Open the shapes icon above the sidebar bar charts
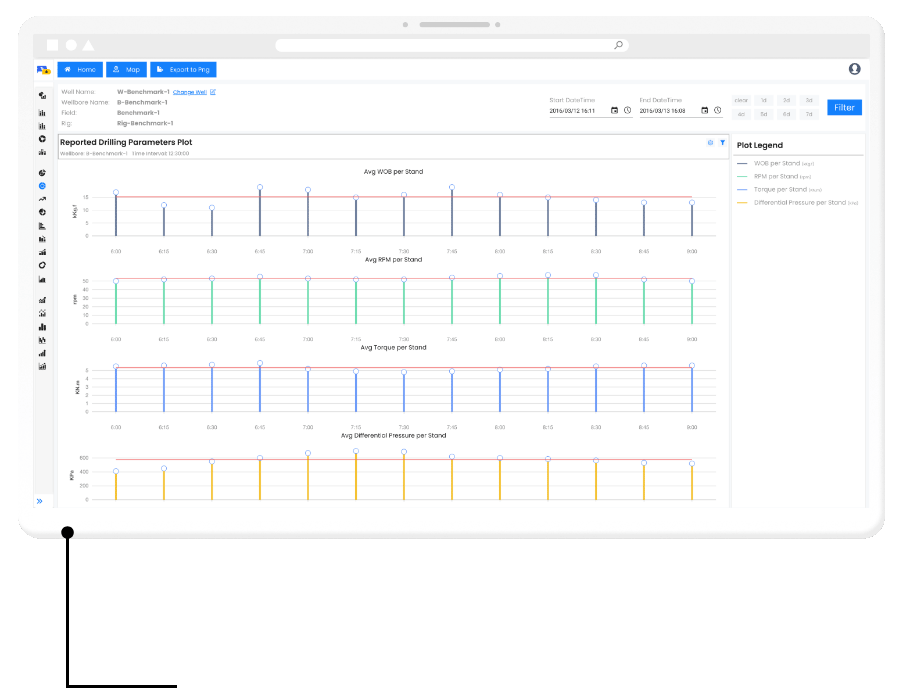The height and width of the screenshot is (688, 903). click(x=42, y=96)
